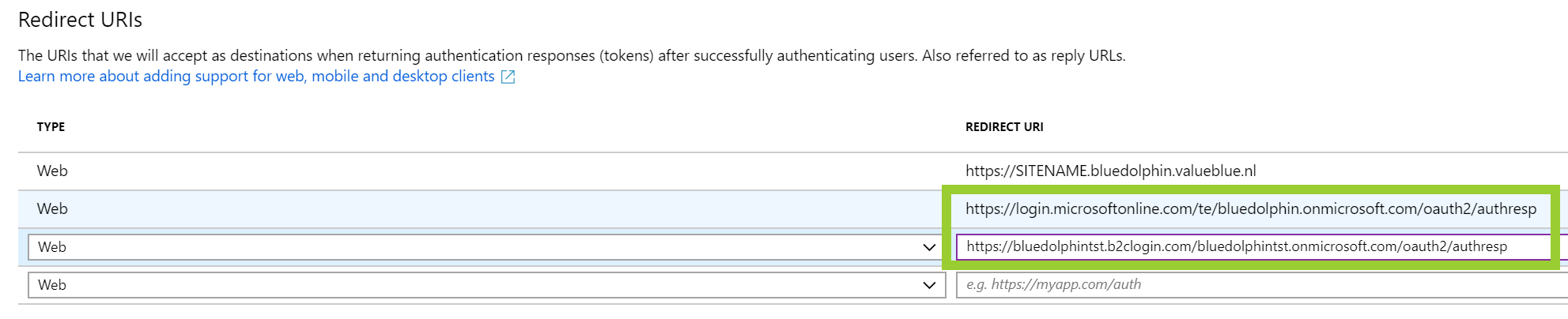Open the external link icon after 'desktop clients'
The width and height of the screenshot is (1568, 319).
pyautogui.click(x=508, y=77)
